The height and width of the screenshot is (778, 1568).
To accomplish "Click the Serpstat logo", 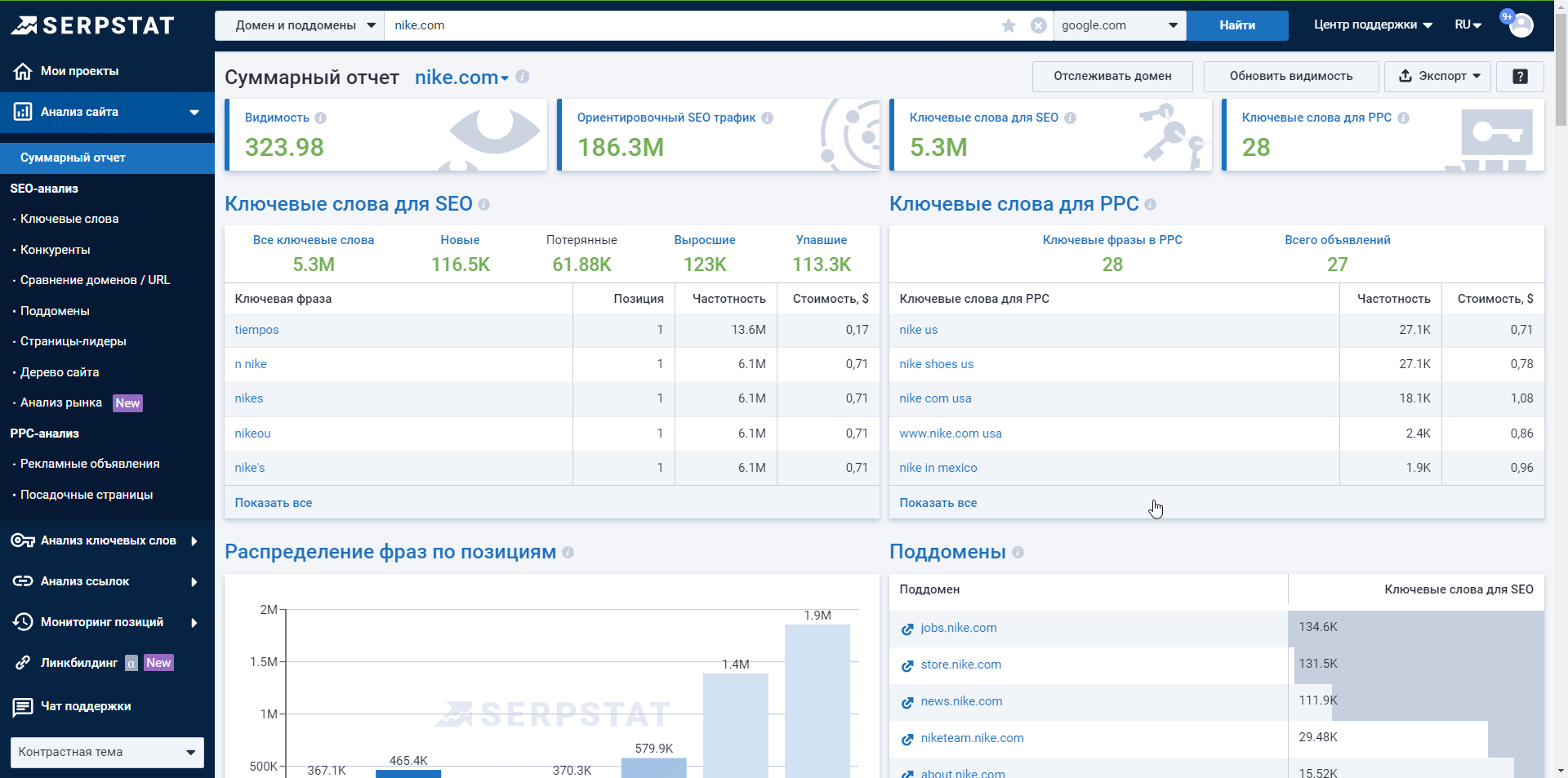I will [93, 25].
